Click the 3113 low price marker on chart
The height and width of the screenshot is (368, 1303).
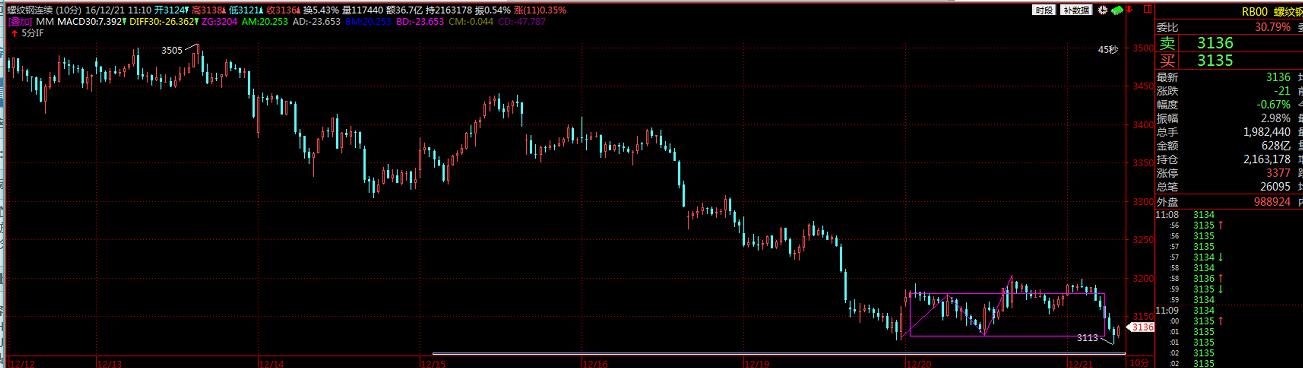point(1087,338)
